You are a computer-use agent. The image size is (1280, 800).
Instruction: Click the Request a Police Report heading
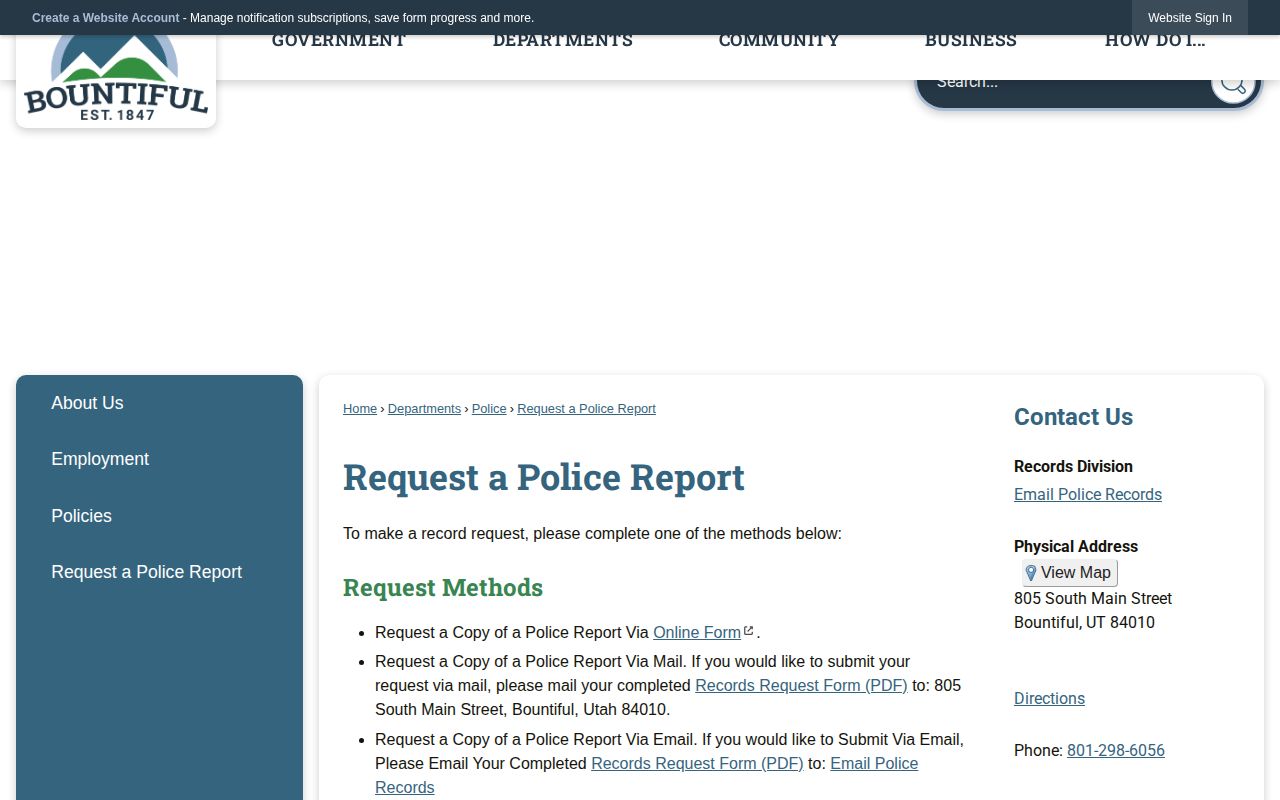(544, 477)
